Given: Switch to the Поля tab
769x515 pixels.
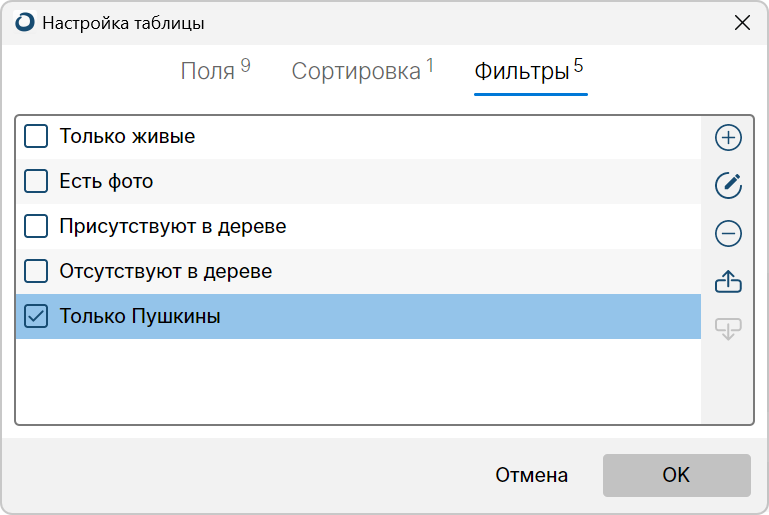Looking at the screenshot, I should [x=215, y=70].
